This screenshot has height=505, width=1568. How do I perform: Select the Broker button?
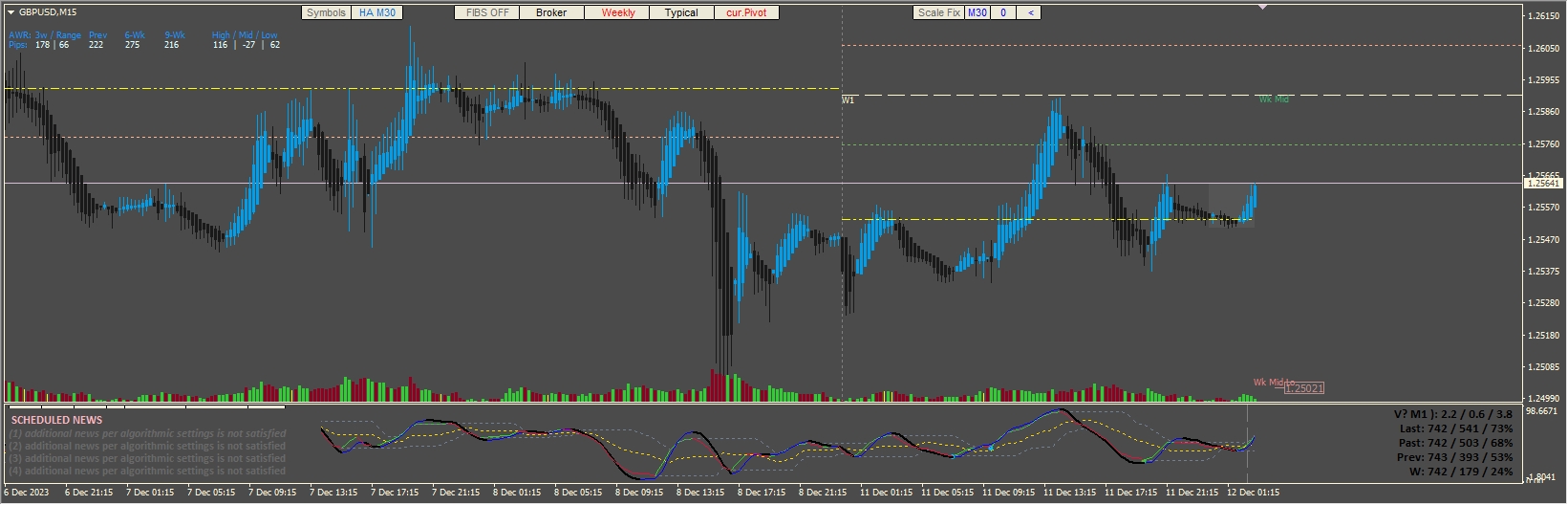551,12
